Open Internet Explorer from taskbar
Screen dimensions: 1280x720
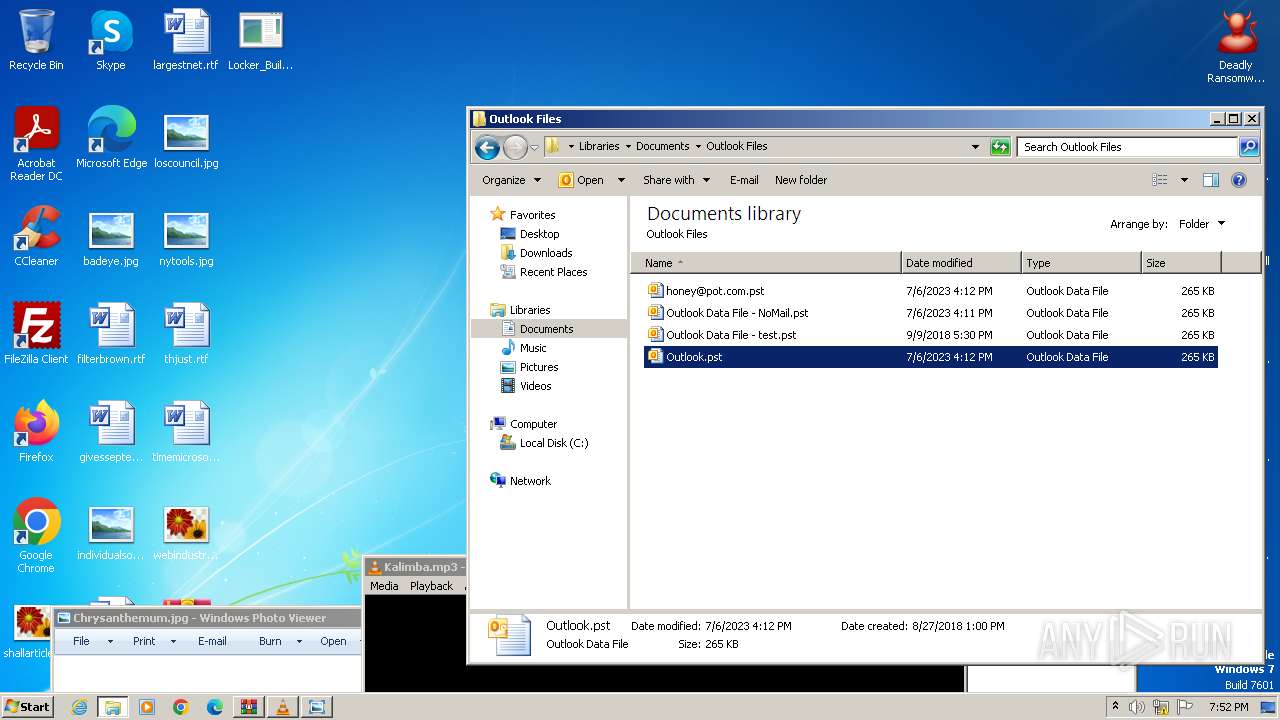click(x=79, y=707)
